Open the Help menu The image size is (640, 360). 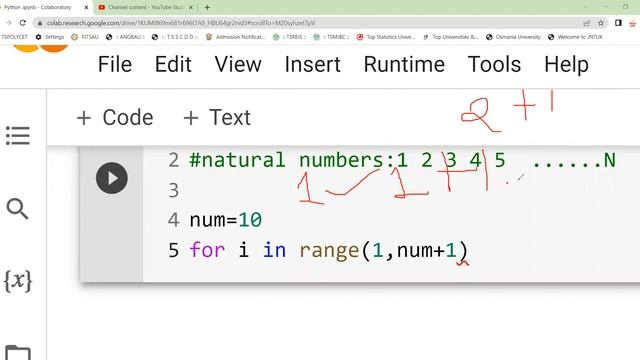tap(566, 64)
